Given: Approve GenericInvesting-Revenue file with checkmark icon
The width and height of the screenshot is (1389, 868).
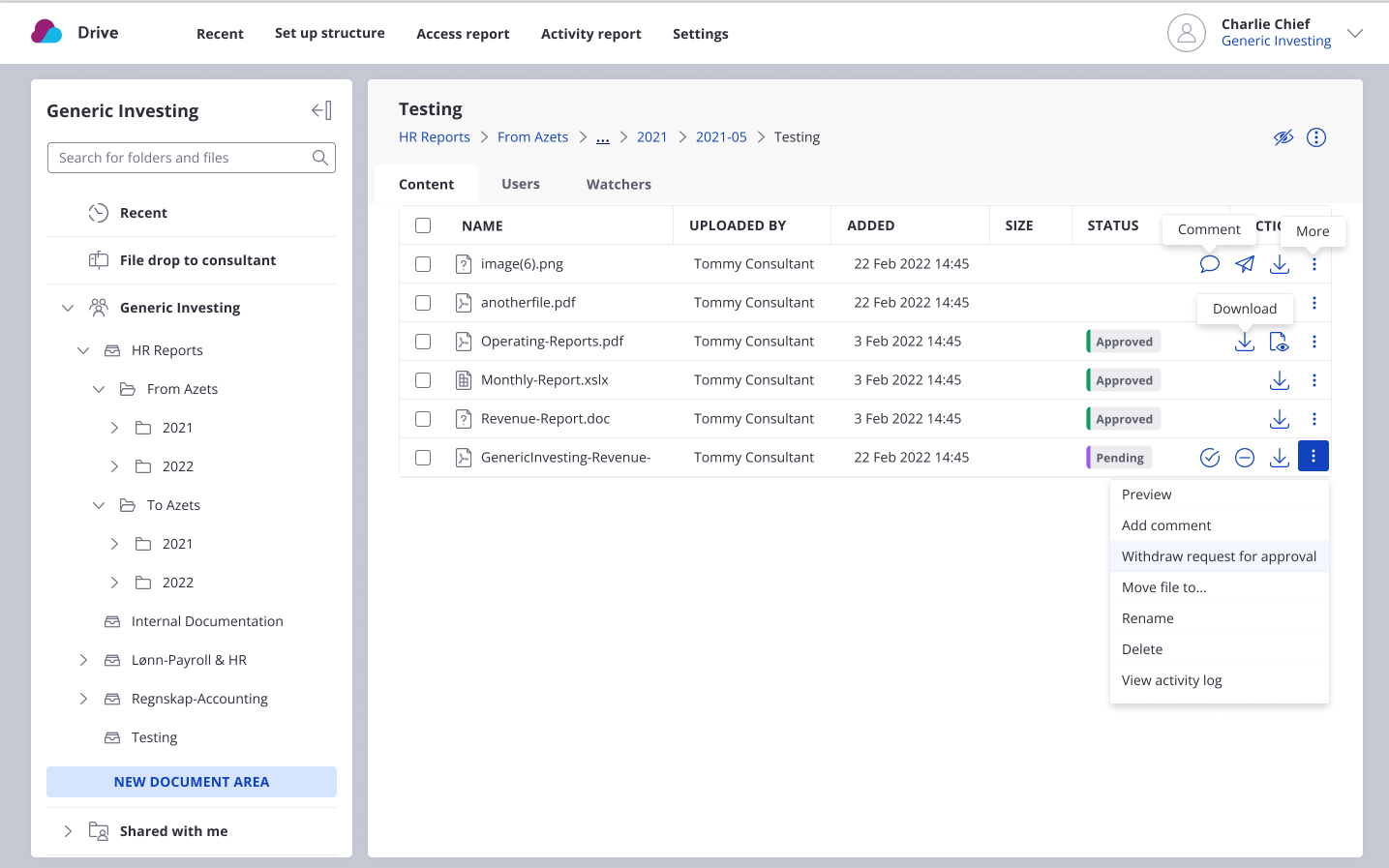Looking at the screenshot, I should (x=1210, y=458).
